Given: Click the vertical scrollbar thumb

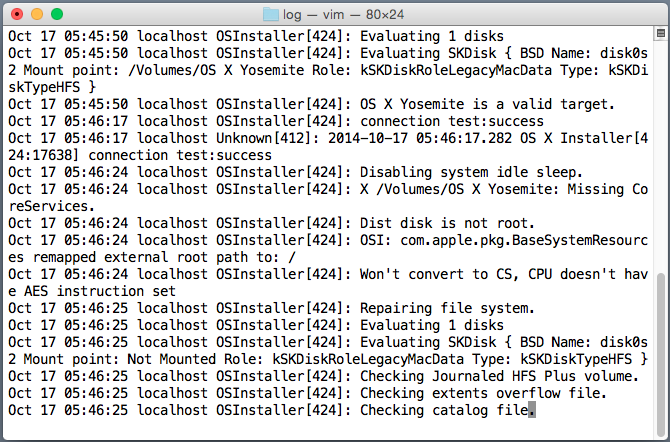Looking at the screenshot, I should pos(661,353).
